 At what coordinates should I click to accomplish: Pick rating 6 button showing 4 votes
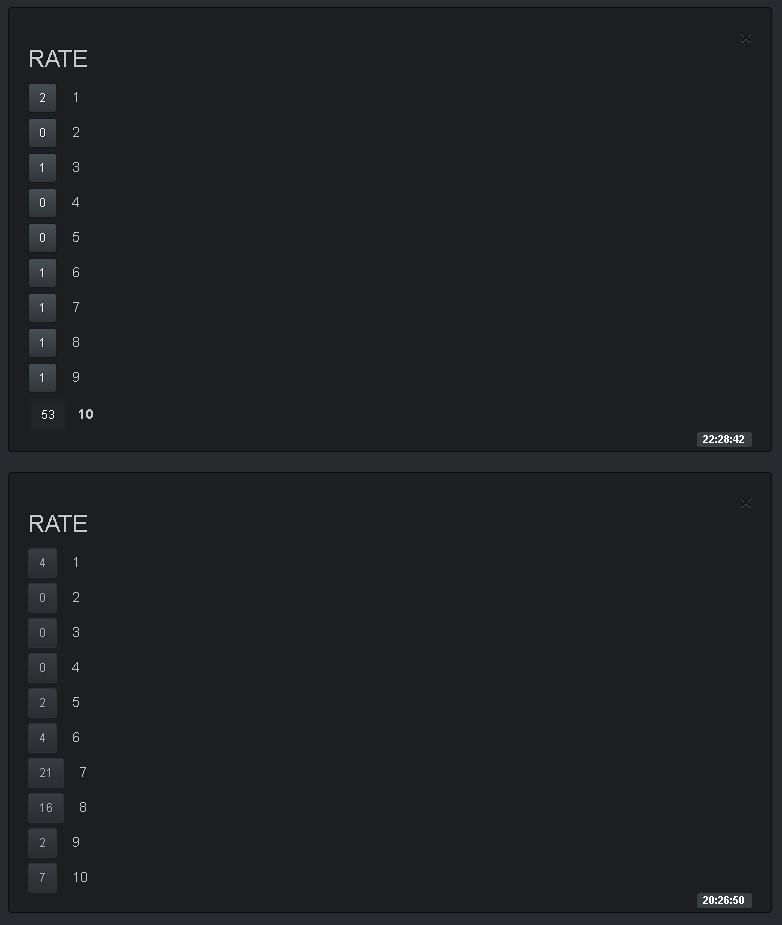pyautogui.click(x=42, y=738)
